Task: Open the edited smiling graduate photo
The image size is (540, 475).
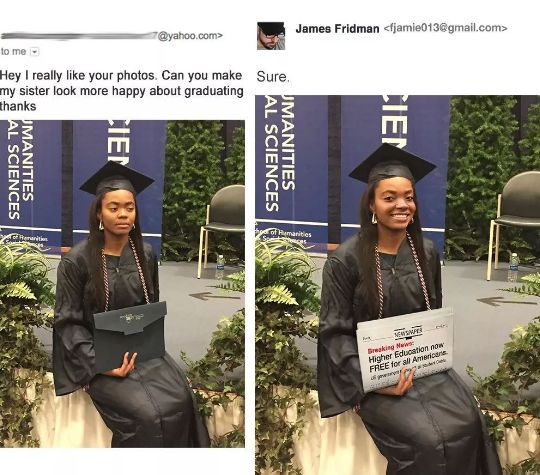Action: click(397, 285)
